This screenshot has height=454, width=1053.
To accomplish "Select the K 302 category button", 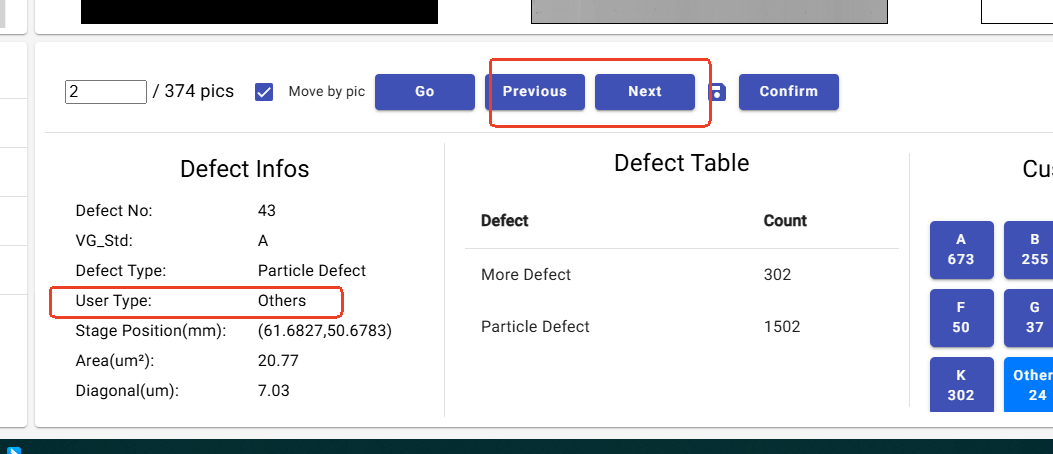I will [961, 385].
